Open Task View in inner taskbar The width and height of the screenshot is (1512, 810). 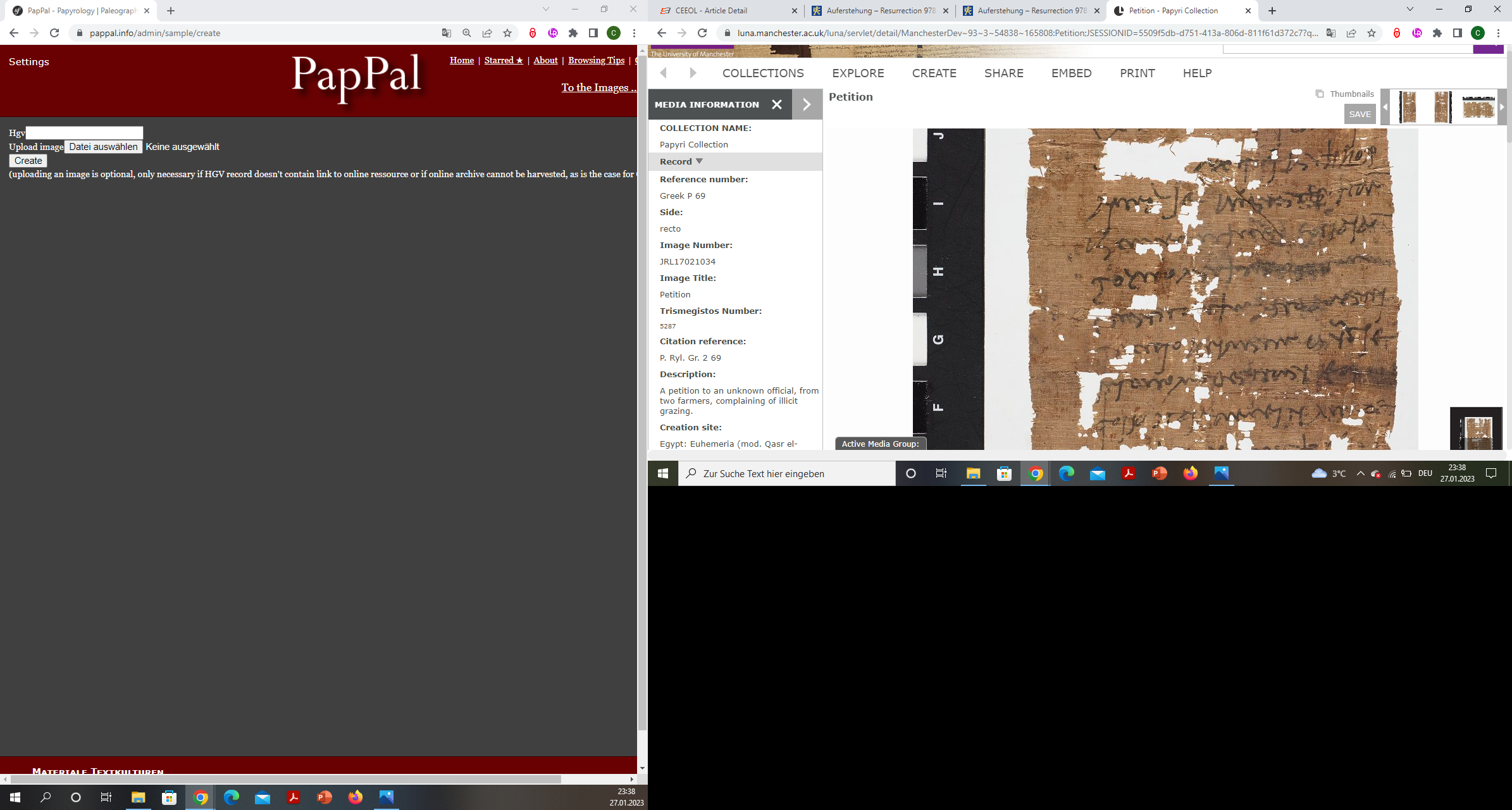pos(941,473)
